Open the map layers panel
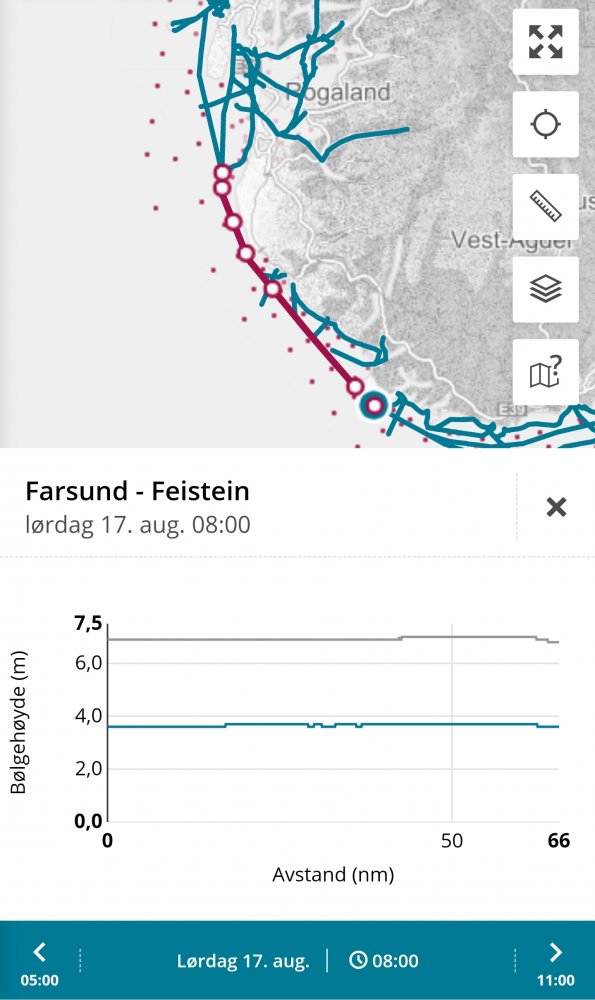The image size is (595, 1000). tap(545, 289)
